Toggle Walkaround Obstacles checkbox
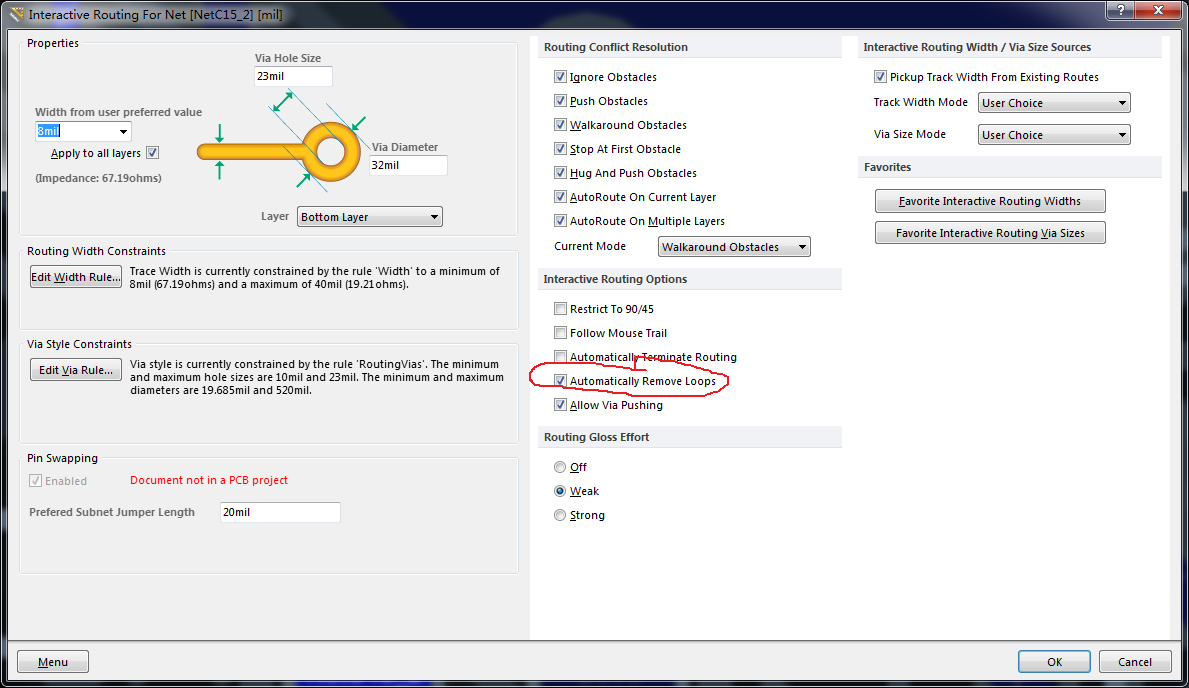This screenshot has height=688, width=1189. pyautogui.click(x=560, y=124)
